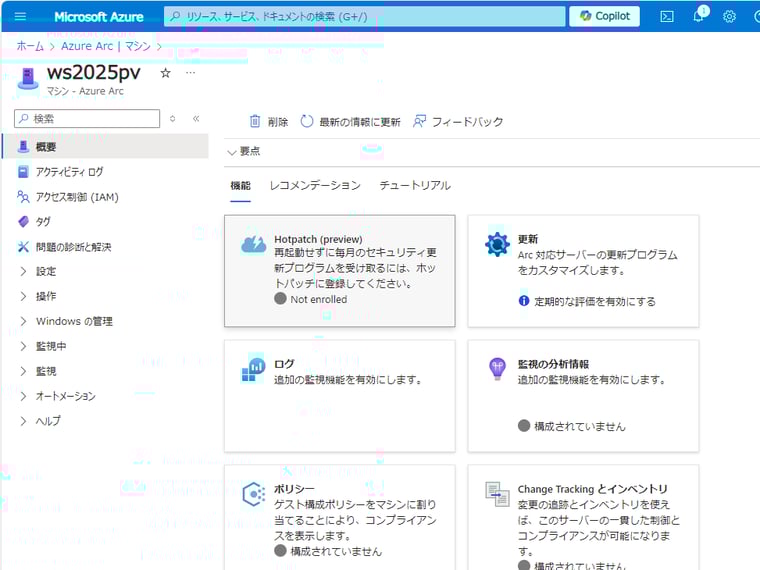Click the purple tag icon in sidebar
760x570 pixels.
tap(23, 222)
